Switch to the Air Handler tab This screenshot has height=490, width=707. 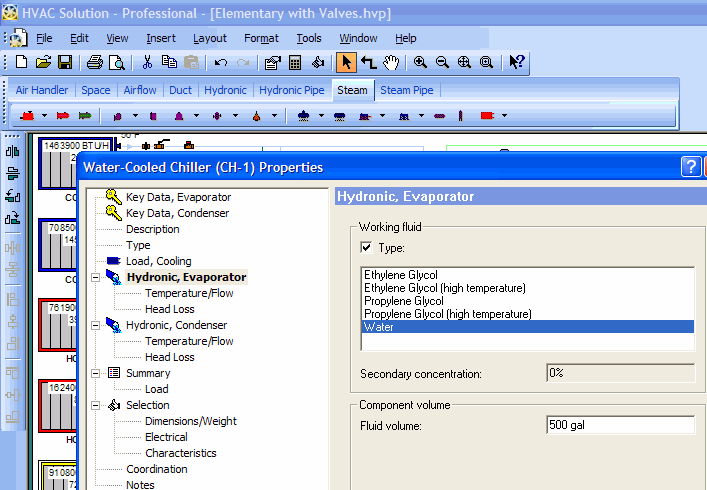[x=42, y=90]
